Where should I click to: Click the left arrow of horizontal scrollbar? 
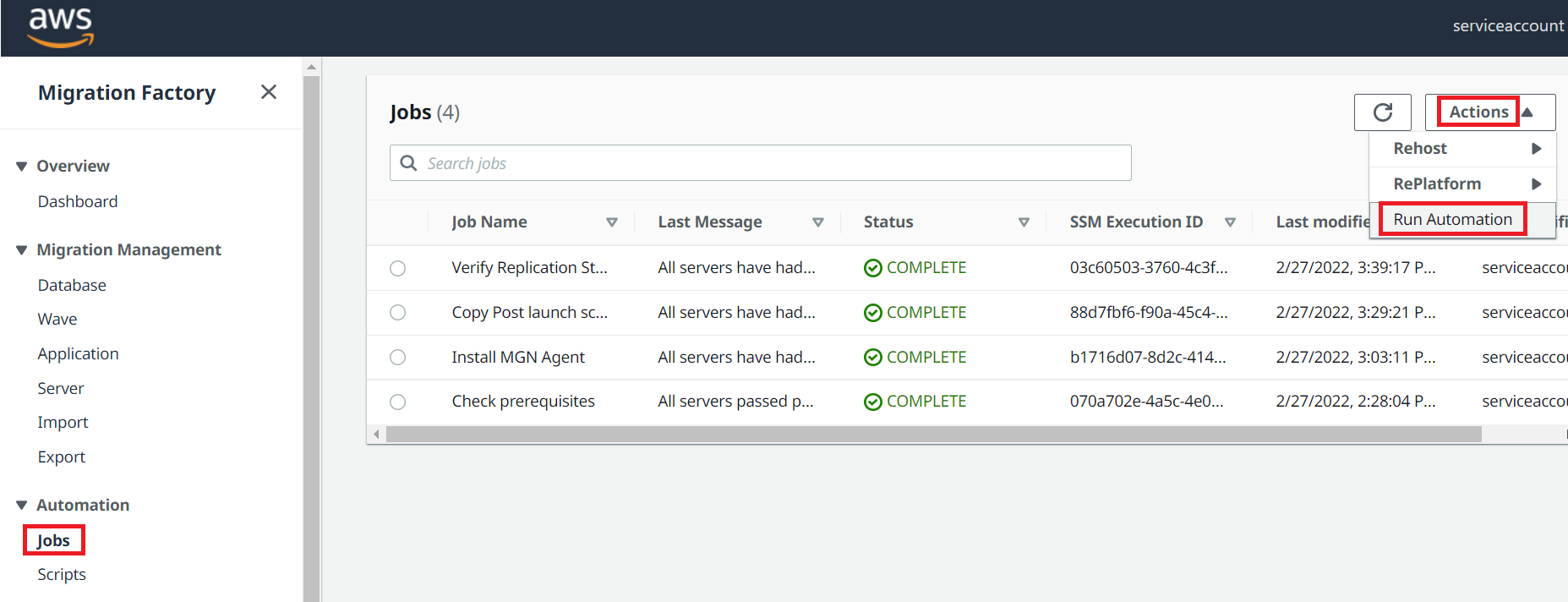pos(376,435)
